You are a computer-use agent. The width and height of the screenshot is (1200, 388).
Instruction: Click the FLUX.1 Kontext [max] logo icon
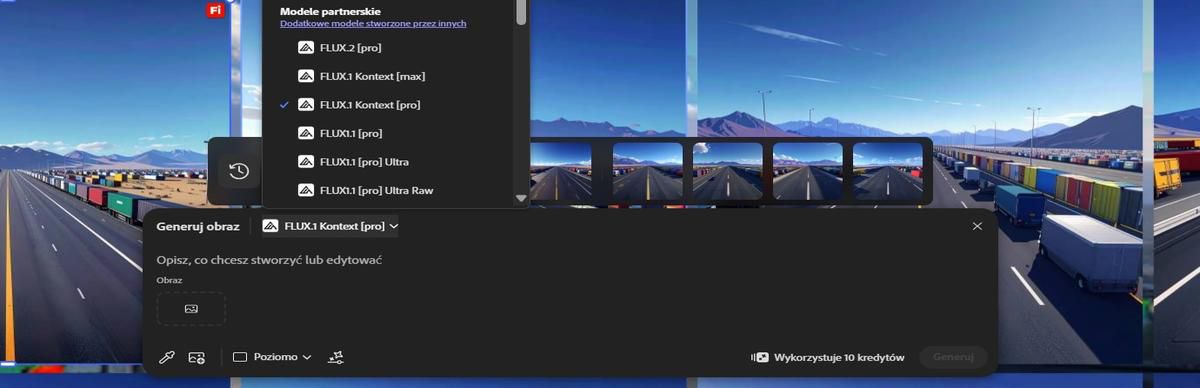(306, 76)
